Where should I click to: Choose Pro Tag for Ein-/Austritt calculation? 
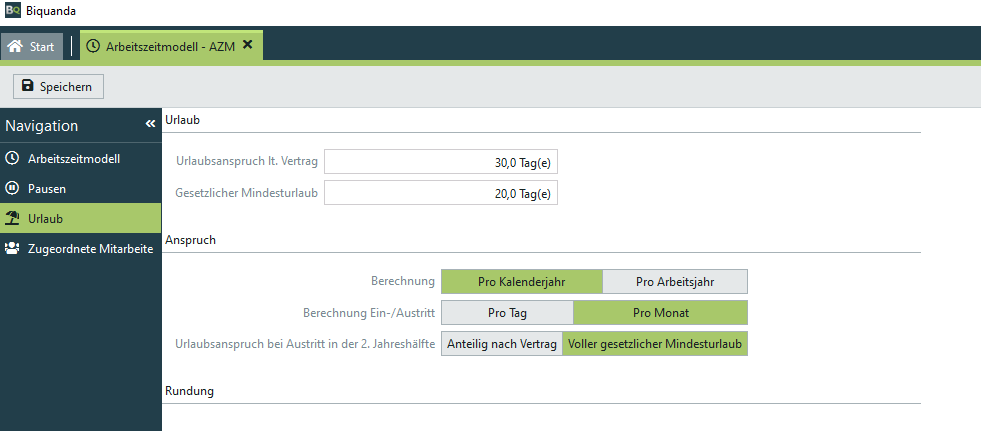[507, 313]
